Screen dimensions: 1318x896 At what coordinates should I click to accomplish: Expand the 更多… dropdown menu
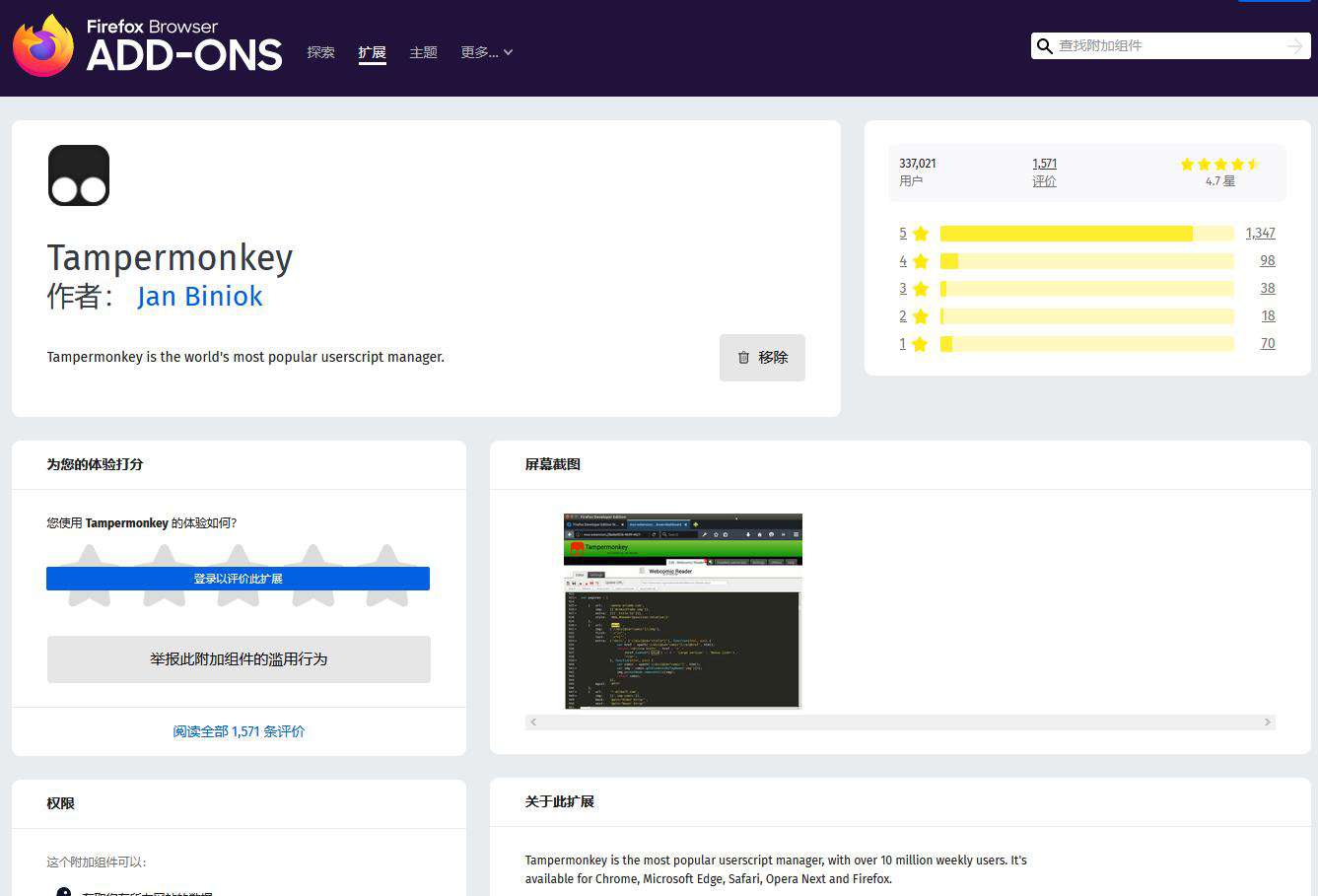coord(487,52)
